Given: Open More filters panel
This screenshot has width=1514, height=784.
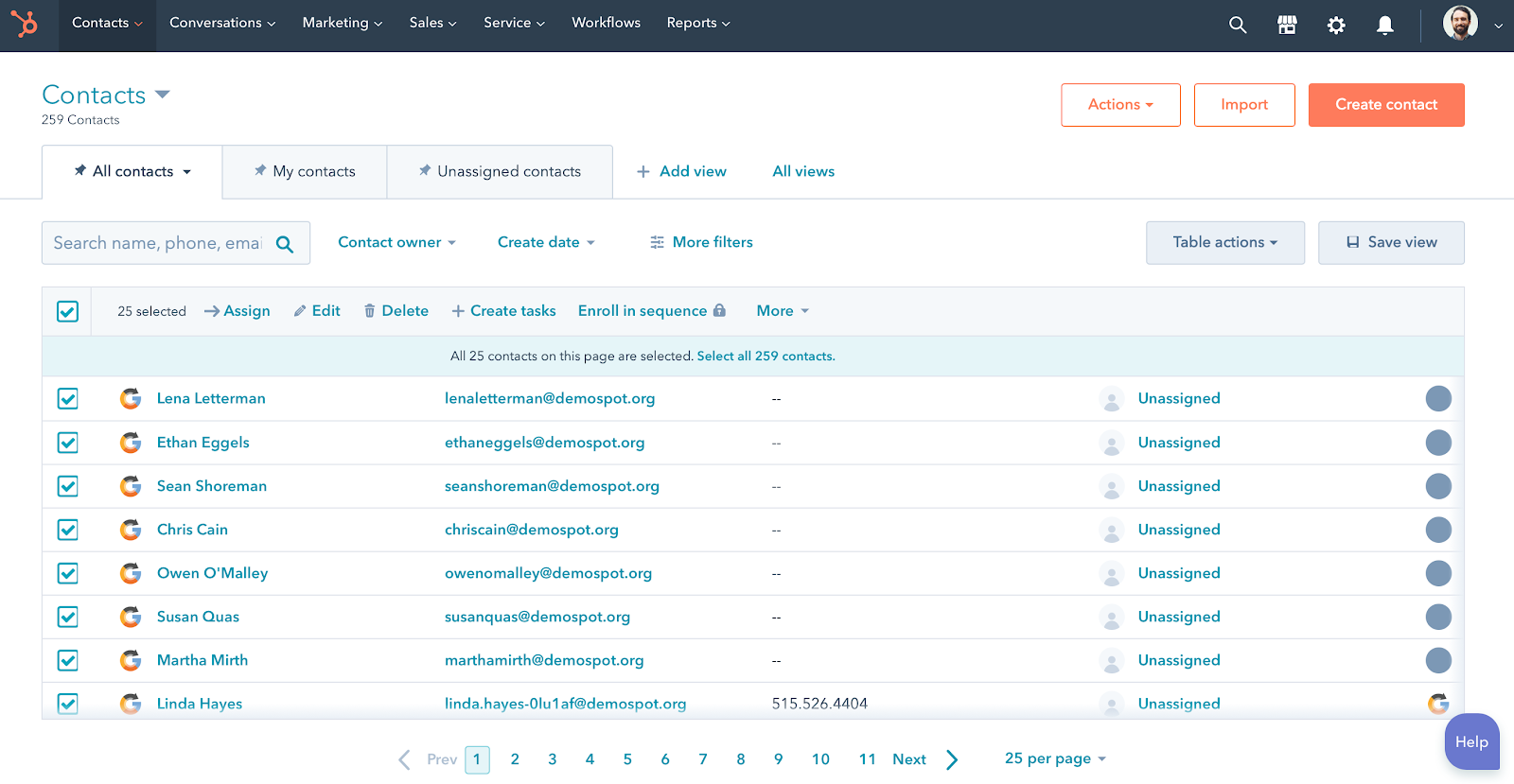Looking at the screenshot, I should (x=701, y=242).
